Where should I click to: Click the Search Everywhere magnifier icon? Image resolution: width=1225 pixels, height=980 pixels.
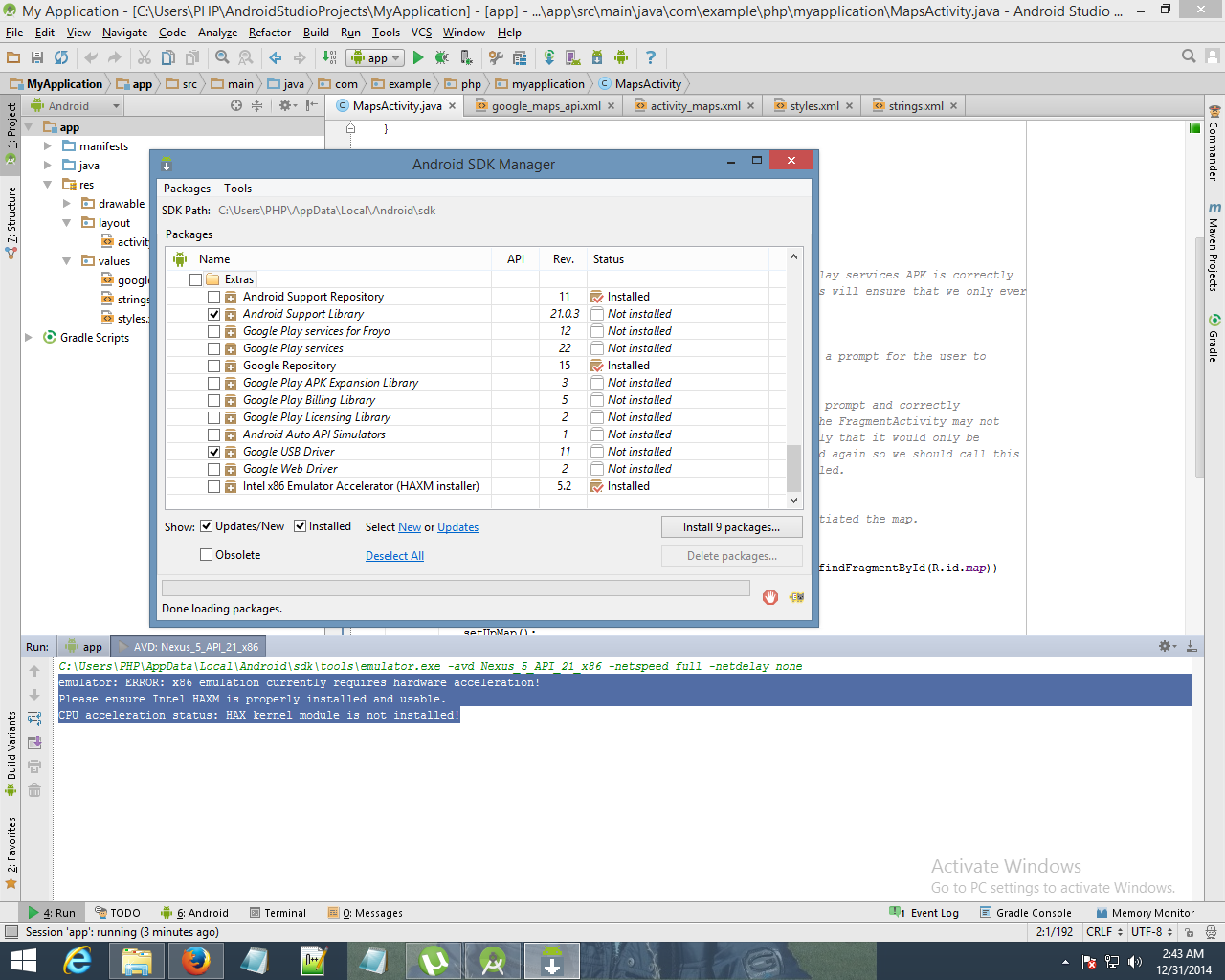[1189, 56]
